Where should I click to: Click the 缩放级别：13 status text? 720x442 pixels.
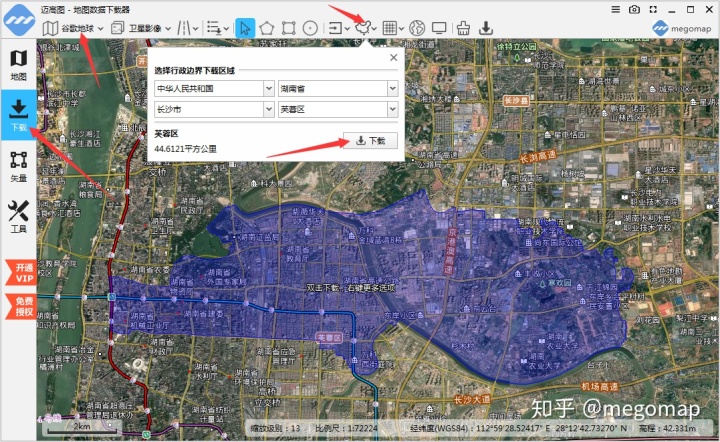[x=275, y=428]
